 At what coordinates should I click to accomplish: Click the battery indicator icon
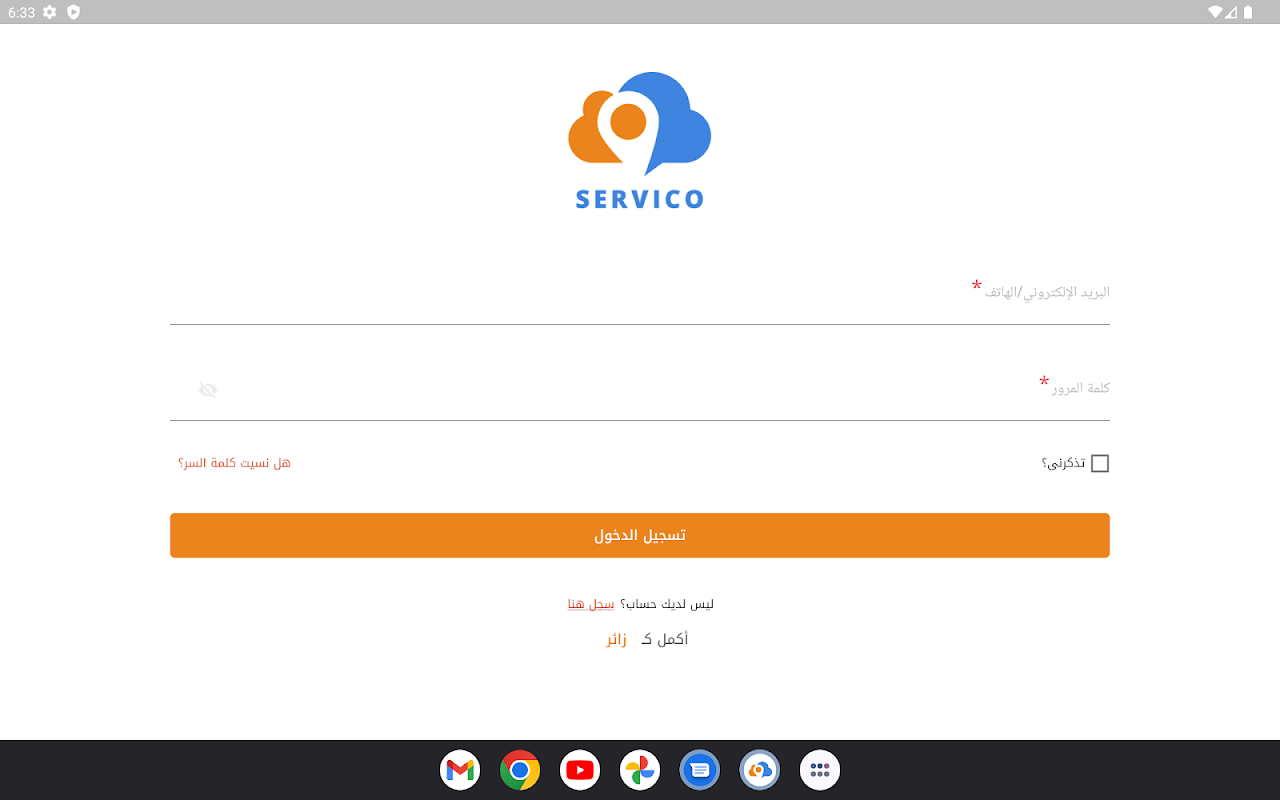[1248, 12]
